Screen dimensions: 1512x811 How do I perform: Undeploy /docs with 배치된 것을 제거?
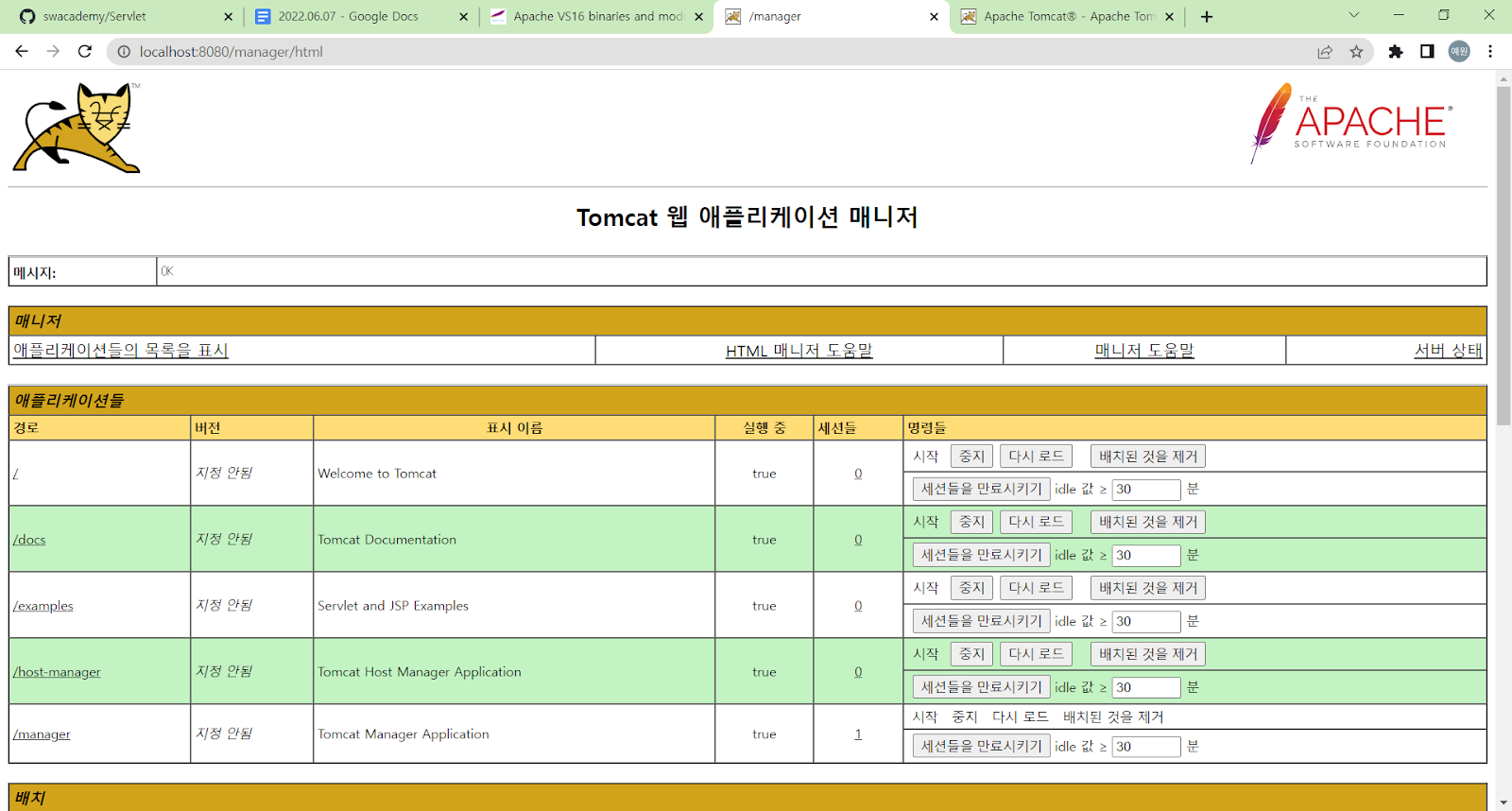click(x=1148, y=522)
